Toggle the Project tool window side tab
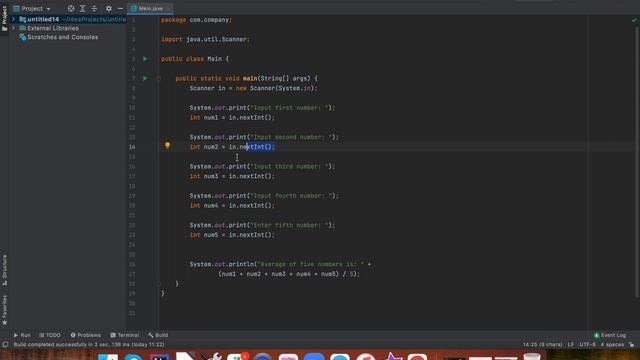Viewport: 640px width, 360px height. point(4,18)
